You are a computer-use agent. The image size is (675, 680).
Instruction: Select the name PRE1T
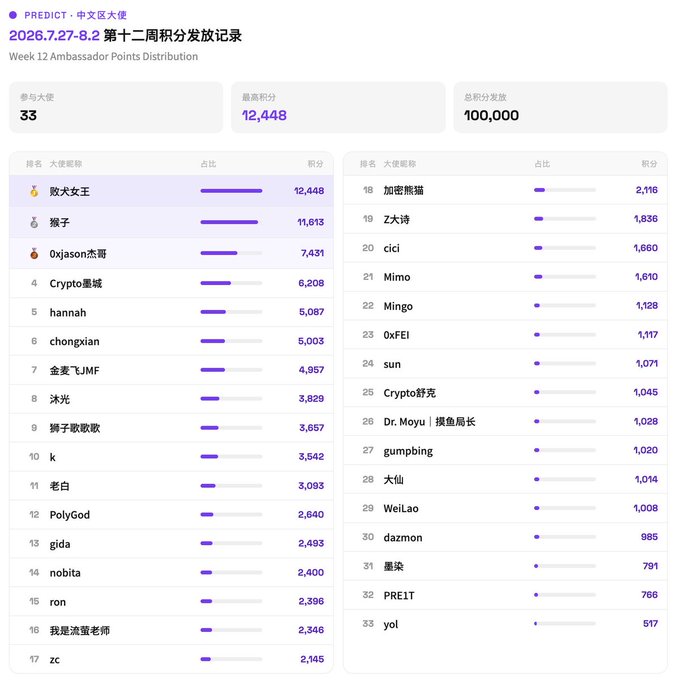399,595
